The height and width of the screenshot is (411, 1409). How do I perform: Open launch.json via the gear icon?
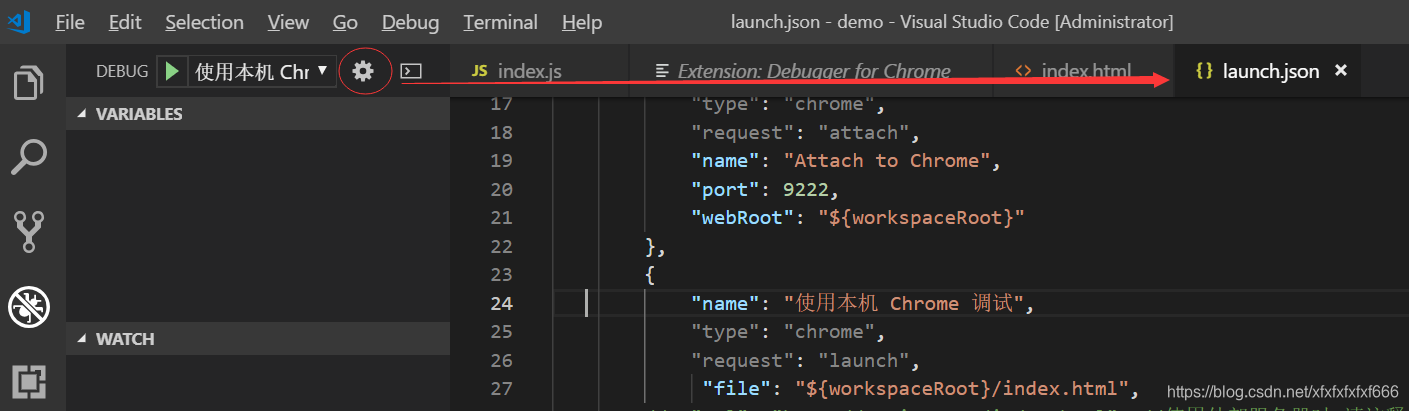(x=362, y=71)
